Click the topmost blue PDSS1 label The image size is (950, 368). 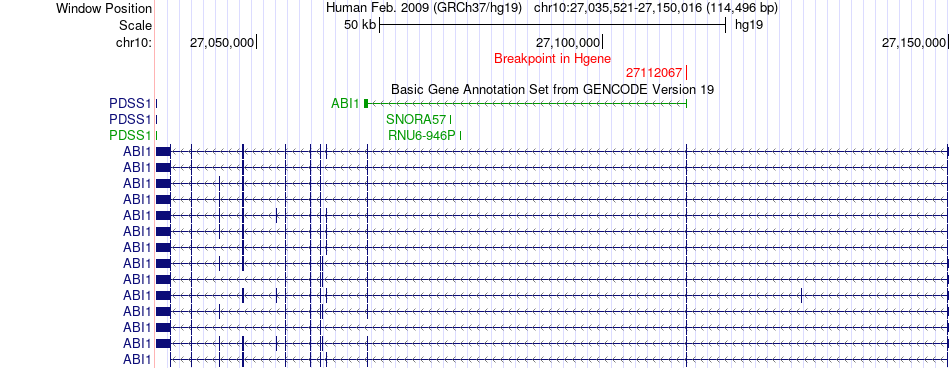point(130,104)
